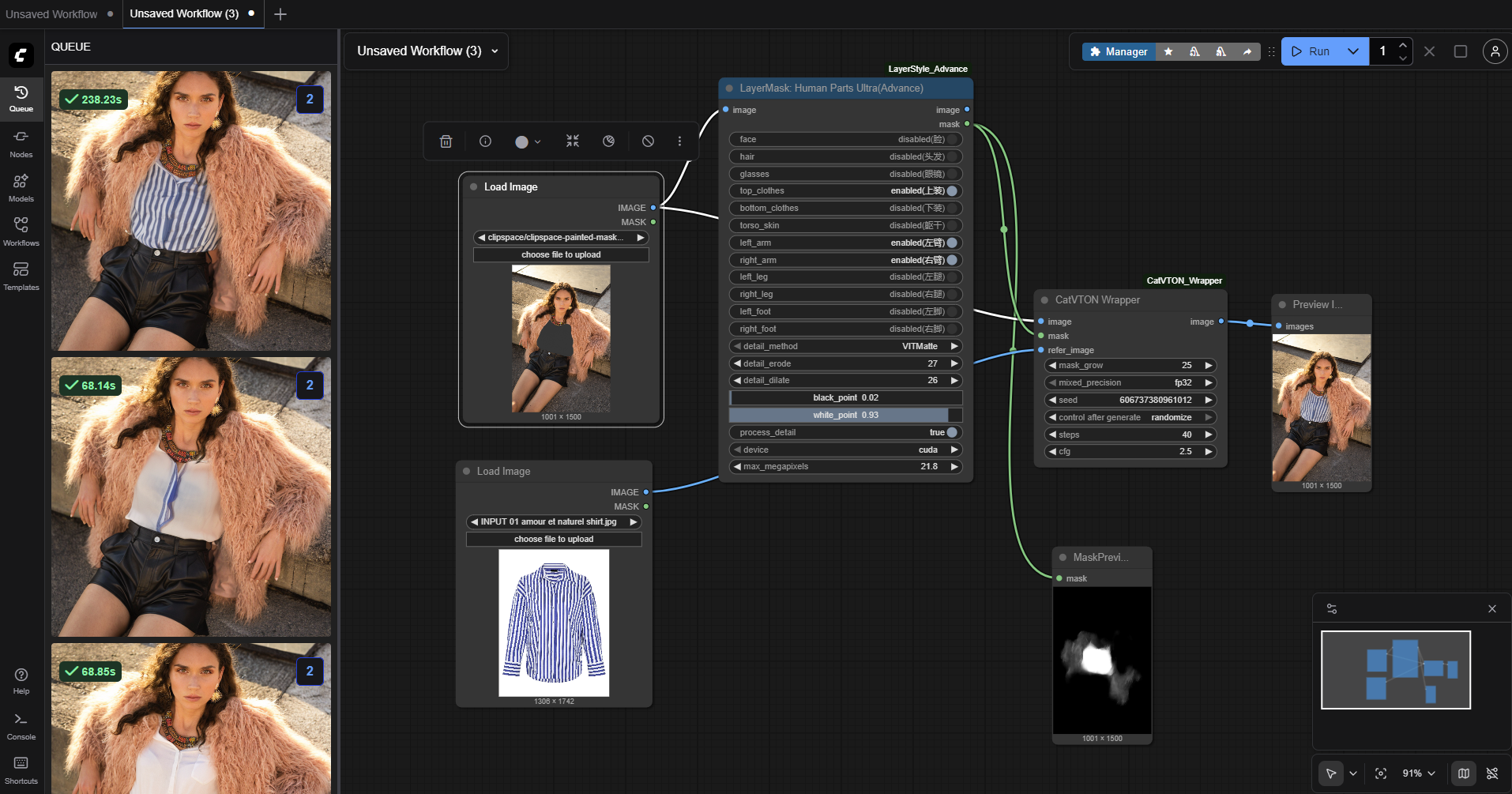Open minimap settings sliders icon
This screenshot has height=794, width=1512.
[x=1332, y=609]
